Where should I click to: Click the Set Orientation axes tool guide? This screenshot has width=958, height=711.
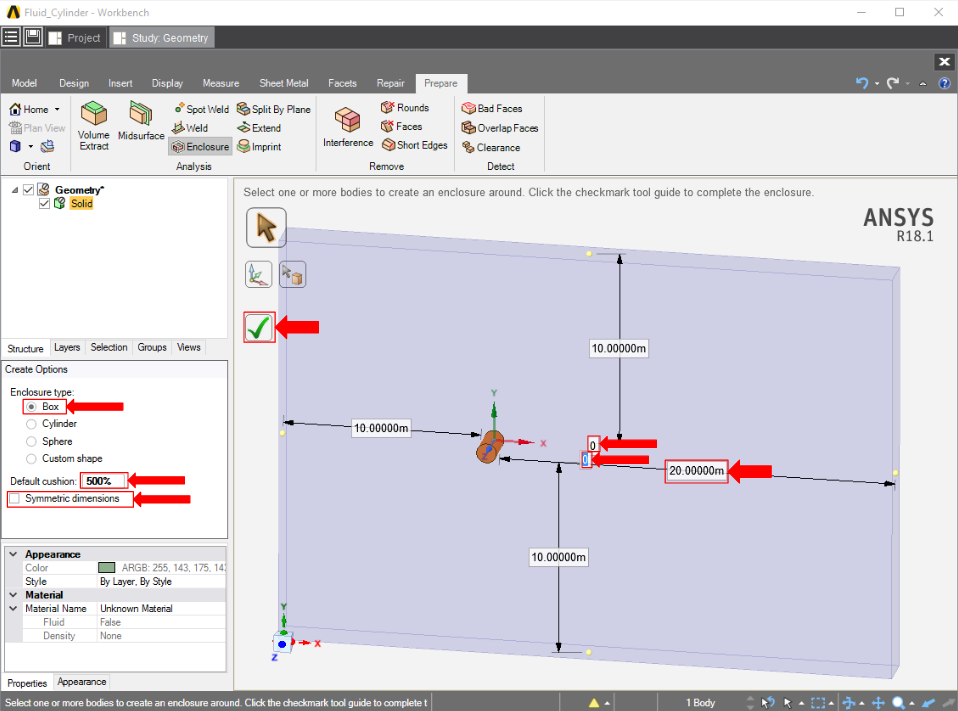pos(258,274)
